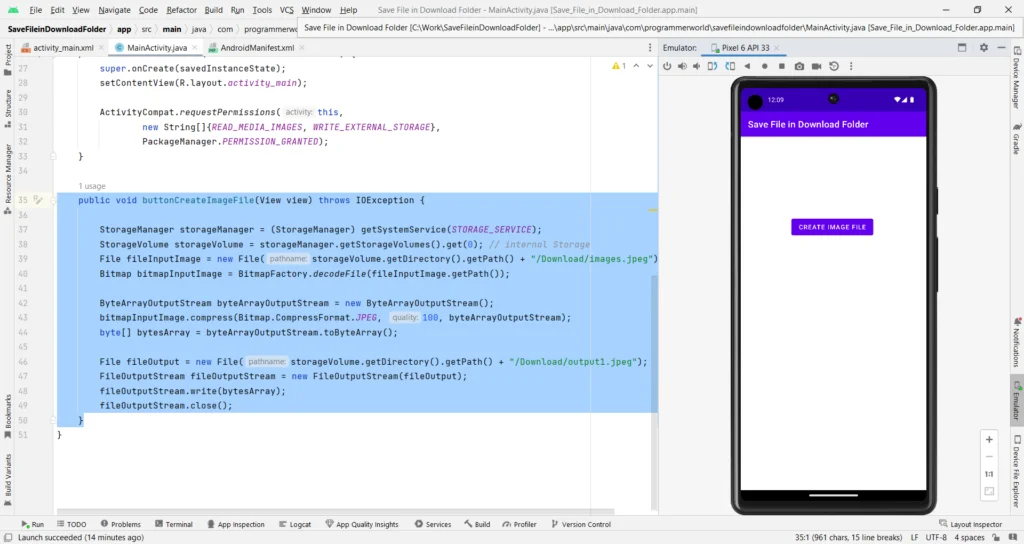
Task: Rotate emulator right
Action: click(x=730, y=66)
